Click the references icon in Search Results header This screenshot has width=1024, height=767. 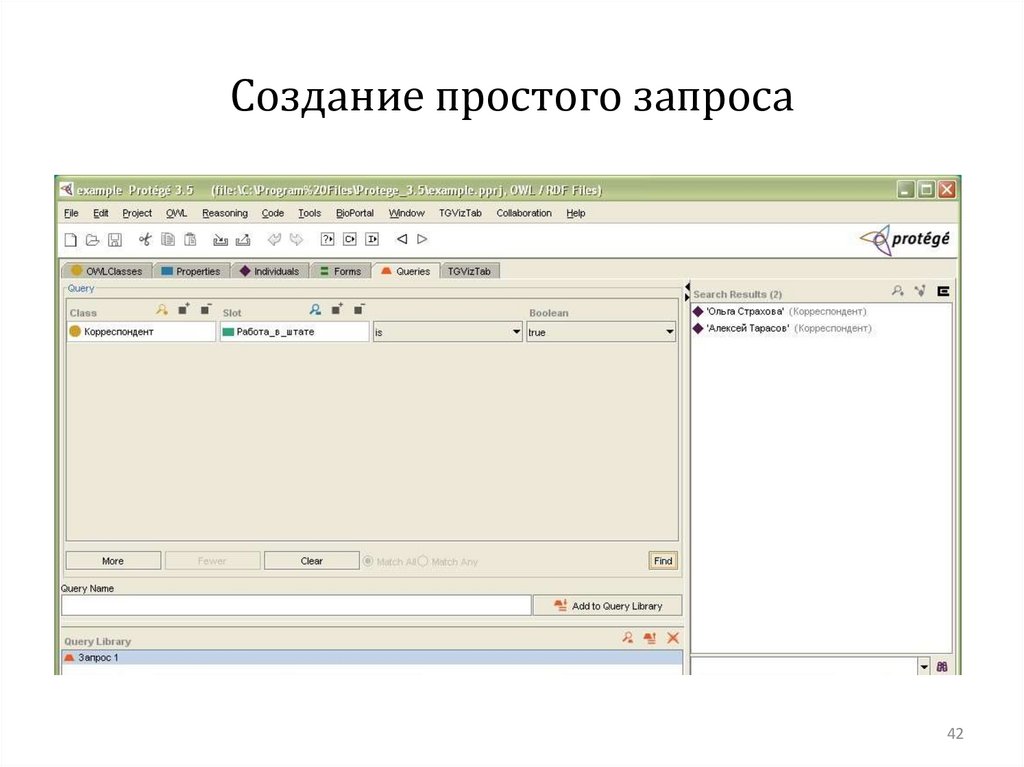(x=920, y=291)
